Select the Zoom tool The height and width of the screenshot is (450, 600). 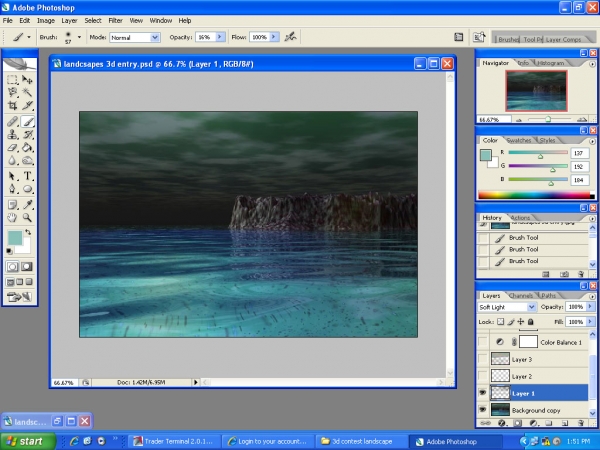(x=27, y=218)
